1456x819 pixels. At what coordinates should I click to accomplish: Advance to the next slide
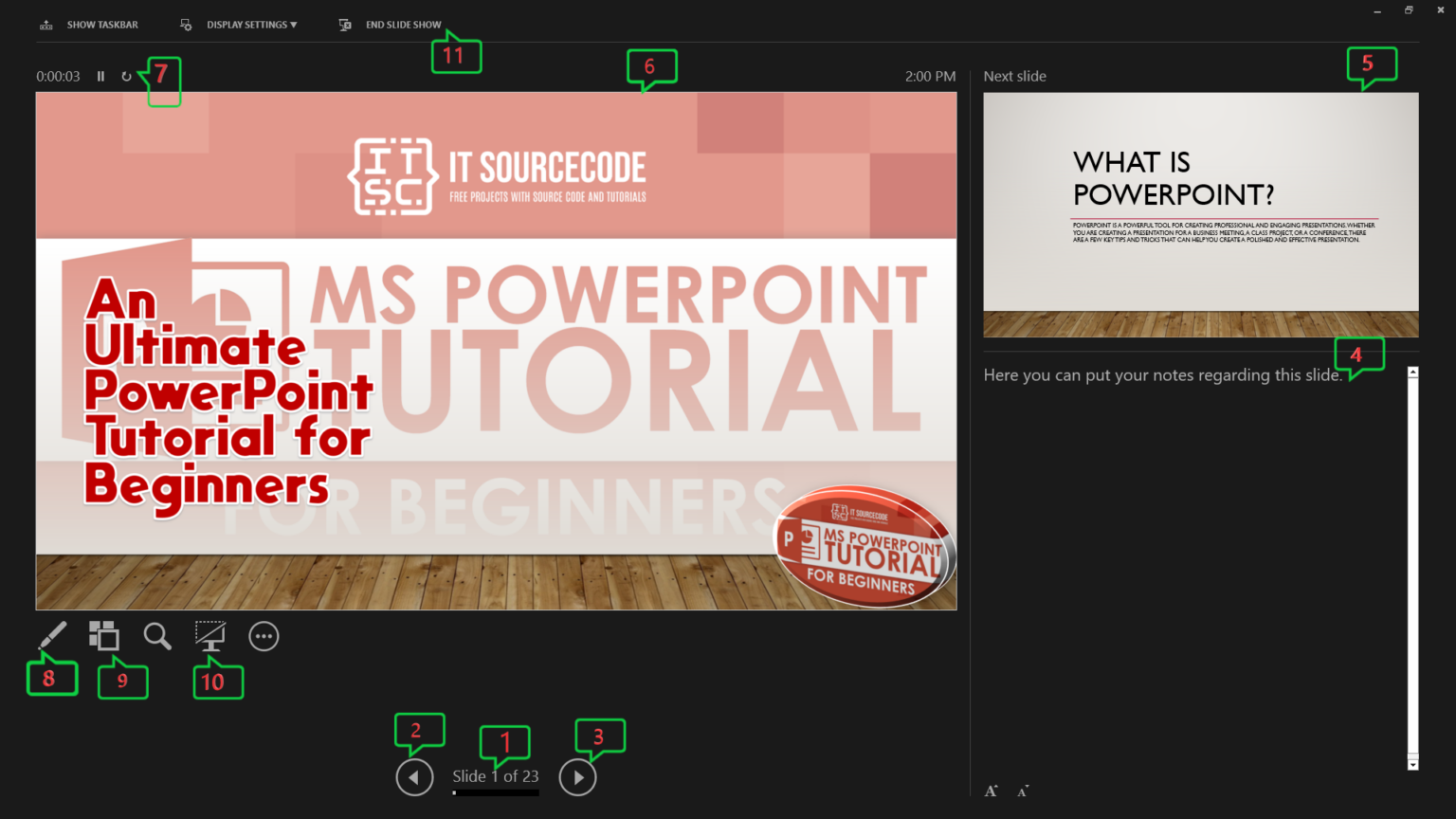pos(577,777)
